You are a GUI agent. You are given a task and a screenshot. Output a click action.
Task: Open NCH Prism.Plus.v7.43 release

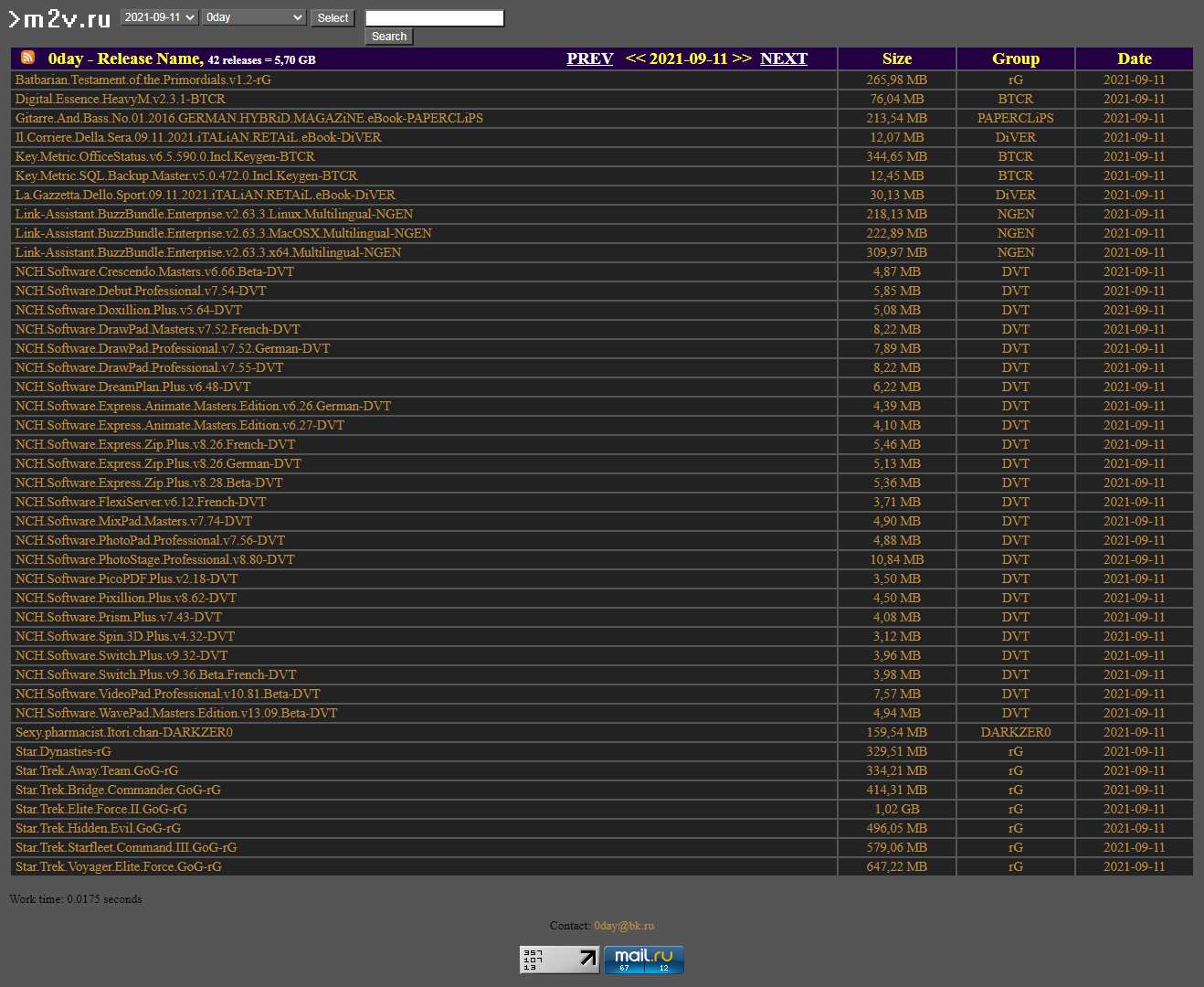119,617
